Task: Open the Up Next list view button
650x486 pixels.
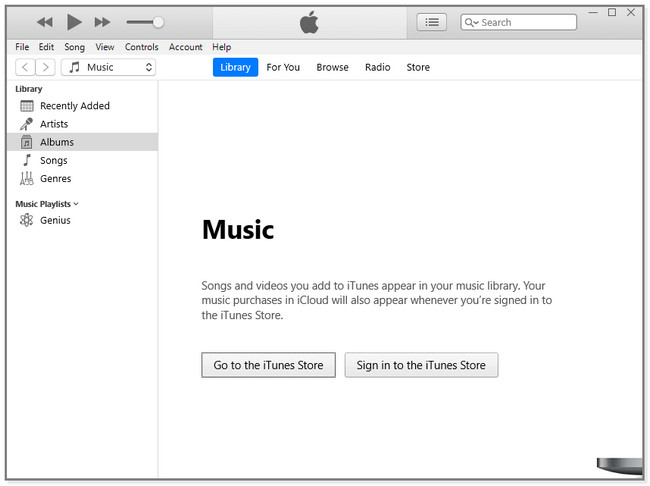Action: (x=432, y=22)
